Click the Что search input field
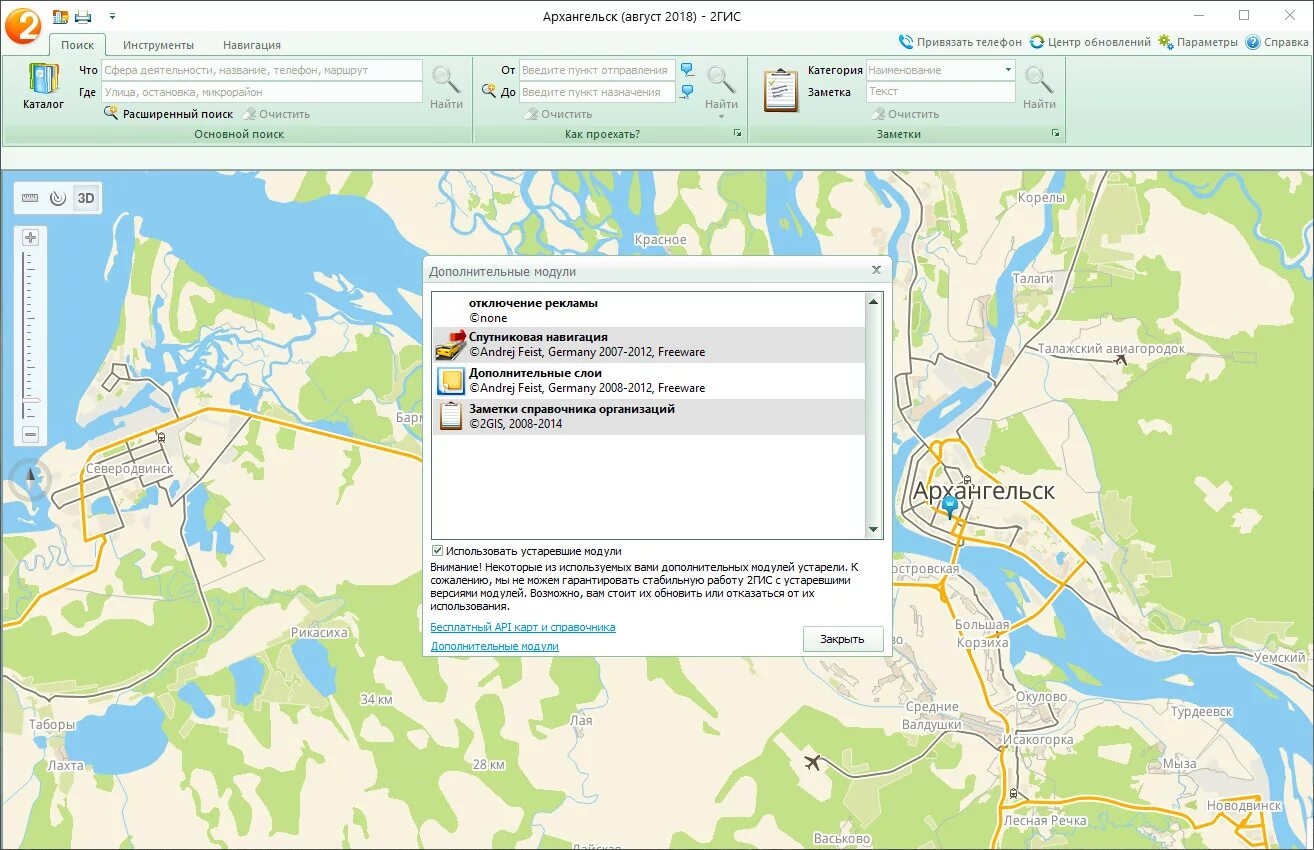The image size is (1314, 850). 262,70
